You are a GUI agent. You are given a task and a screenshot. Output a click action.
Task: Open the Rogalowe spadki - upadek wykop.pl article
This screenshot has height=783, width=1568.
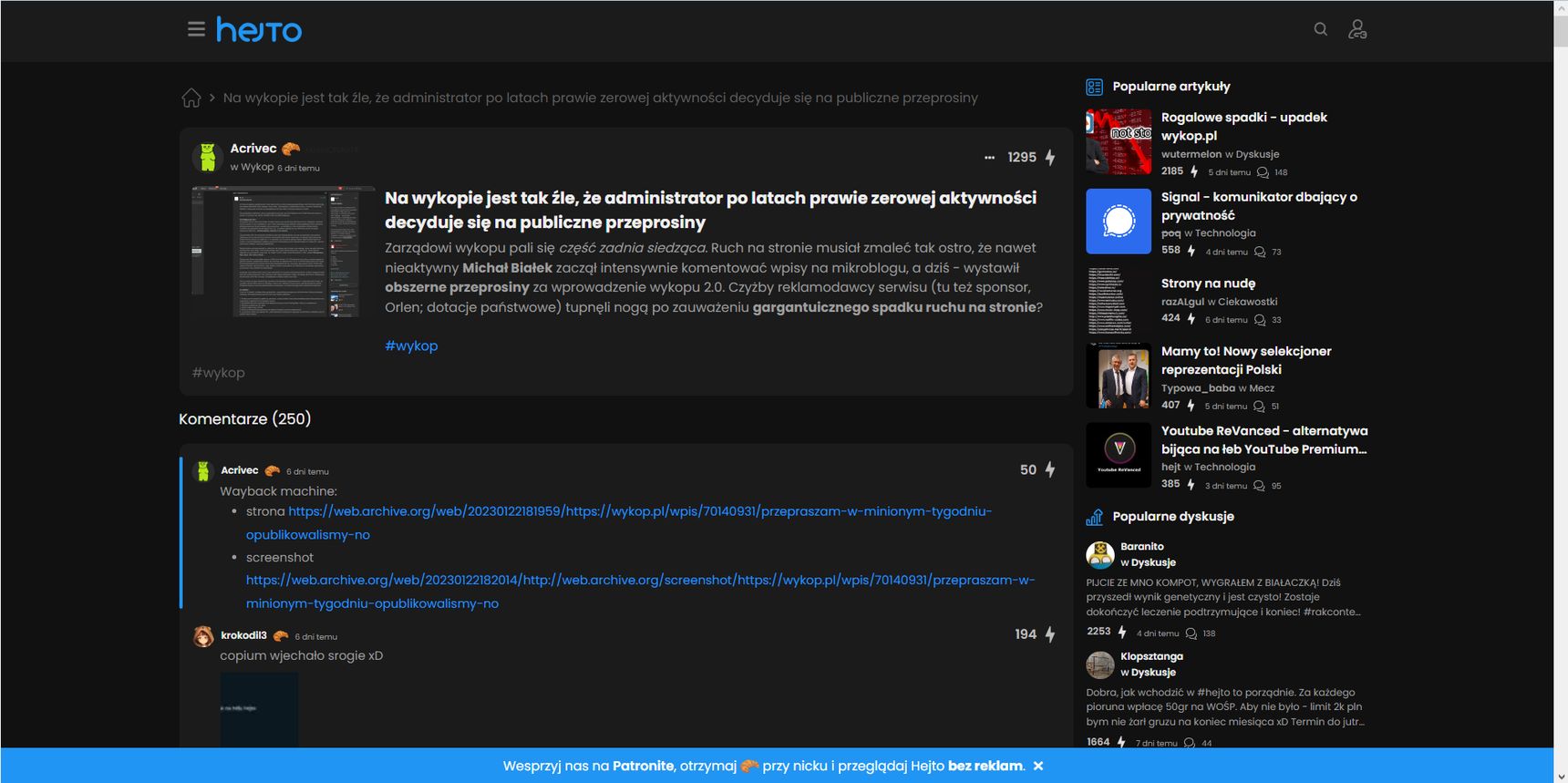[1243, 127]
